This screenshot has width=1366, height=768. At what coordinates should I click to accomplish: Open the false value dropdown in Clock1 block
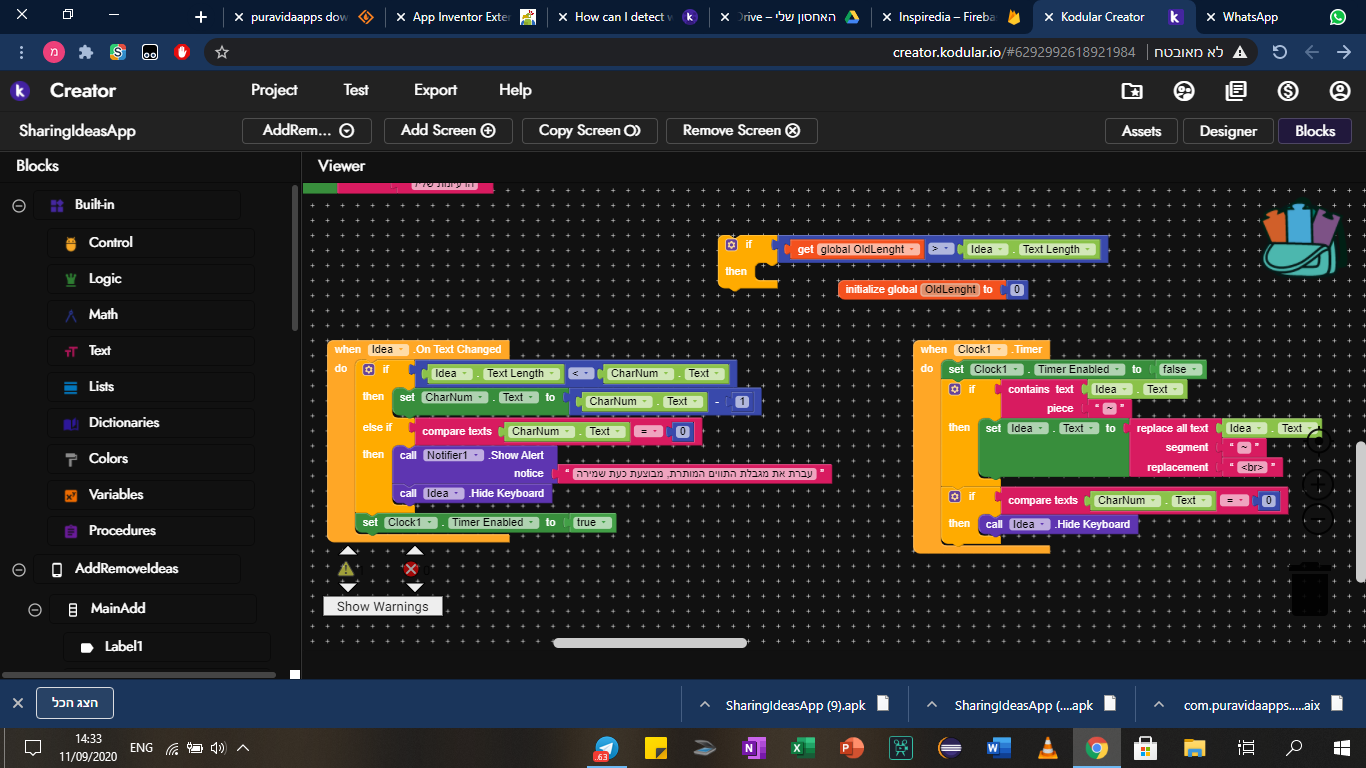pos(1194,370)
